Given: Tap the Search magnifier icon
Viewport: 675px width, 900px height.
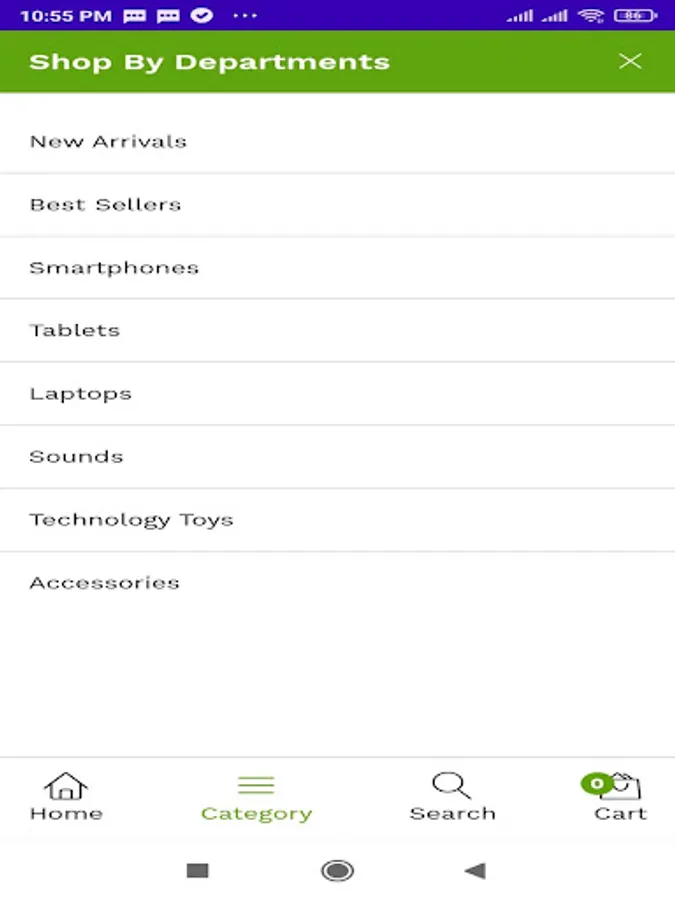Looking at the screenshot, I should click(x=451, y=786).
